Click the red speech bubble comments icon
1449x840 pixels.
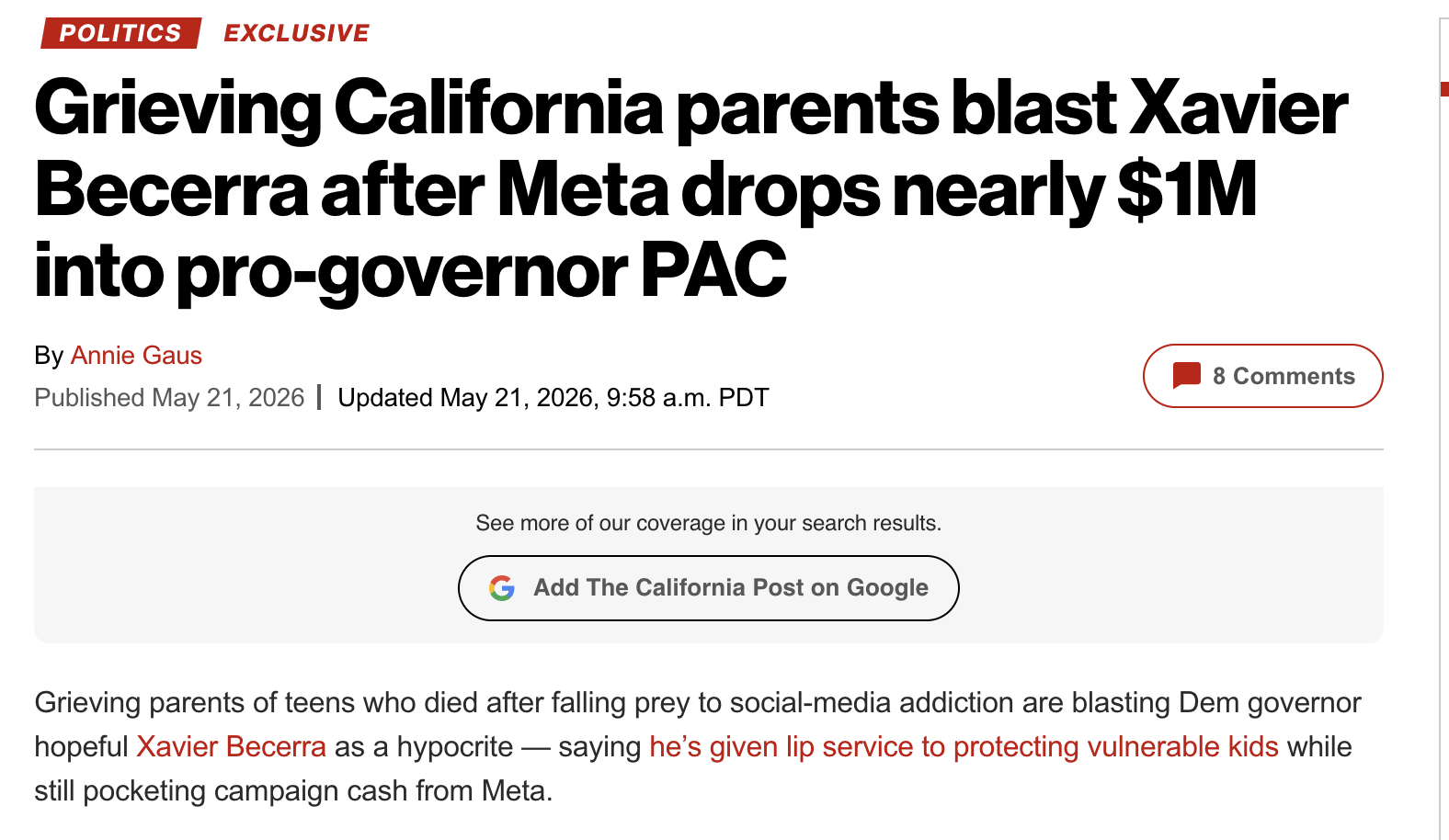point(1186,376)
